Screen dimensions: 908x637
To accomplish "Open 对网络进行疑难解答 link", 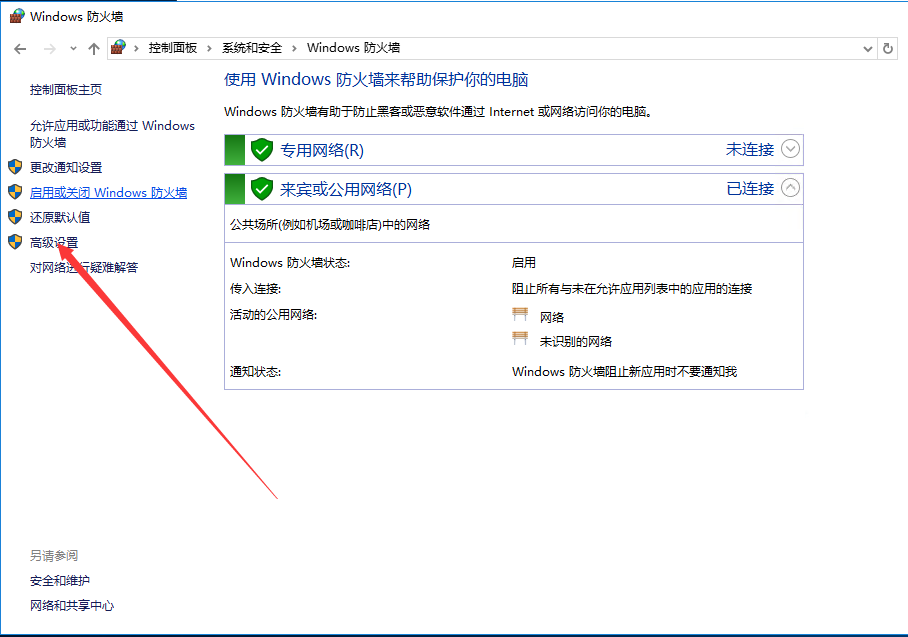I will point(84,267).
